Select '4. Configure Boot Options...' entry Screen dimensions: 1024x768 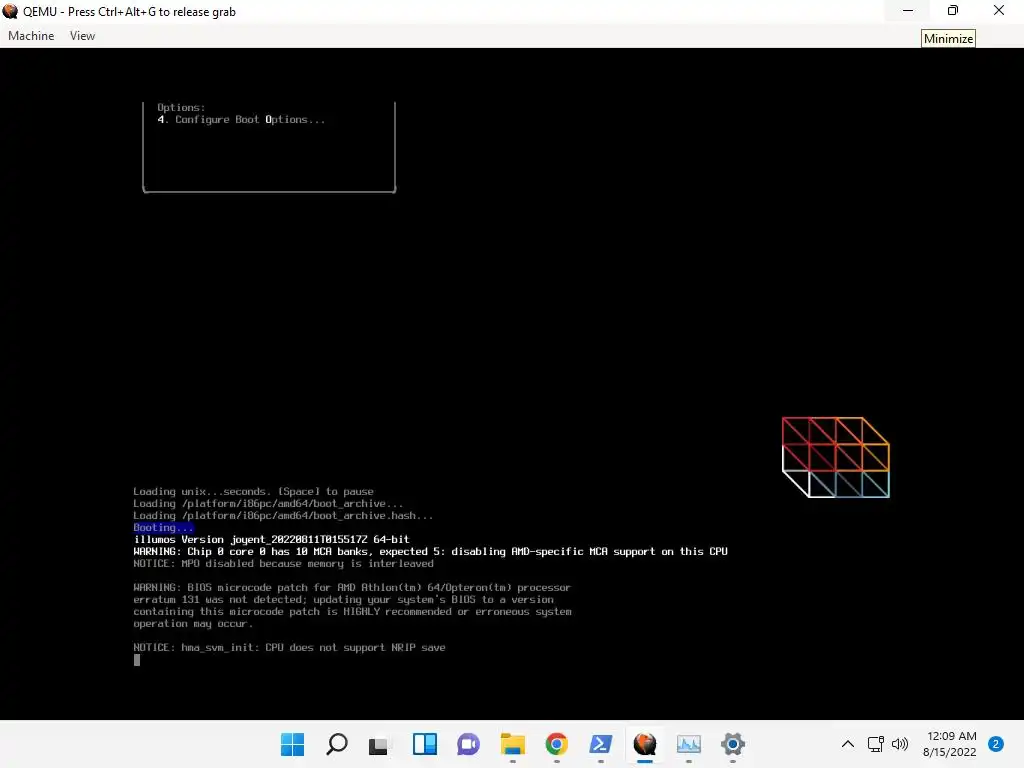241,120
